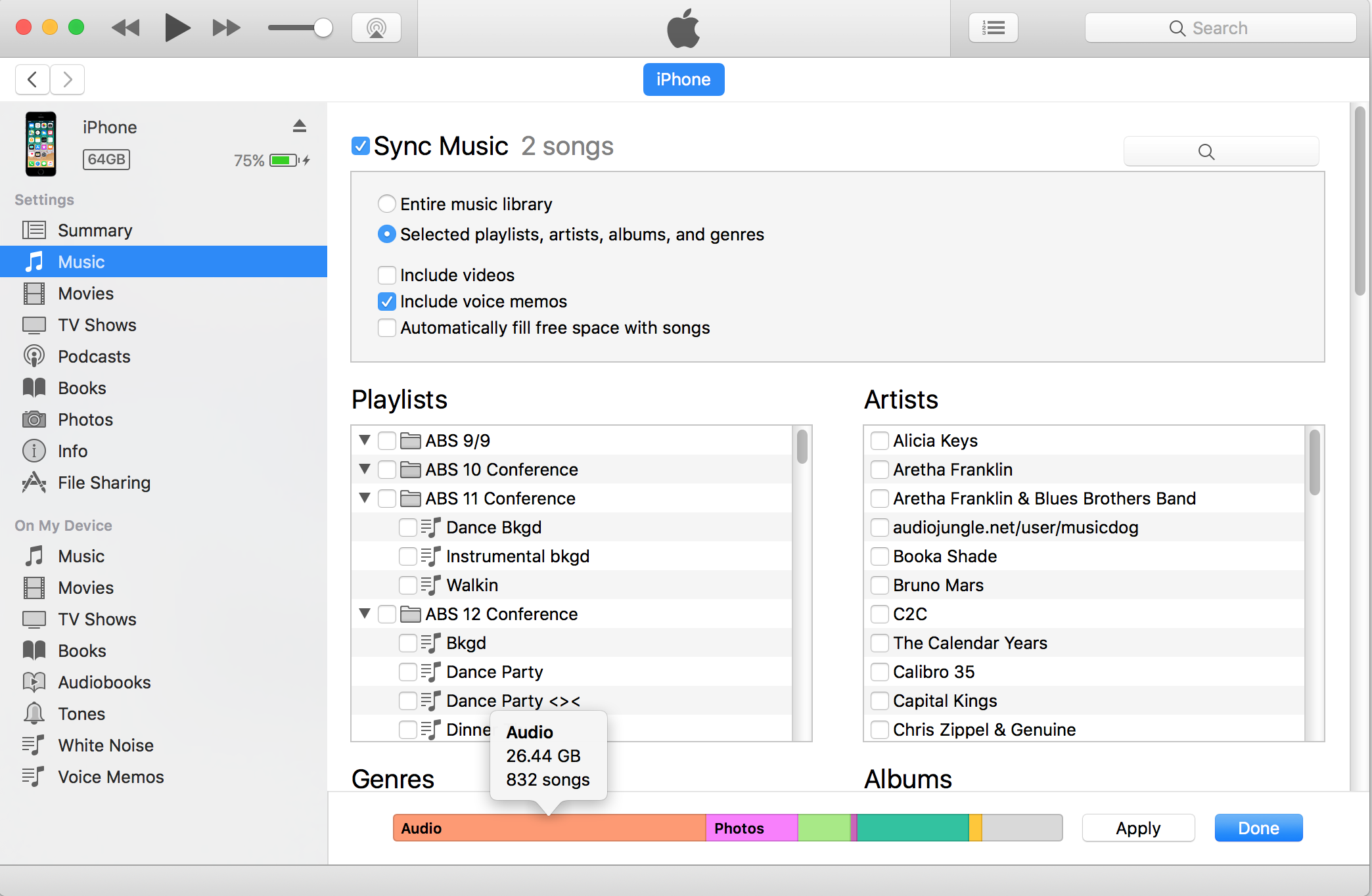The image size is (1372, 896).
Task: Click the Photos camera icon in sidebar
Action: pyautogui.click(x=34, y=419)
